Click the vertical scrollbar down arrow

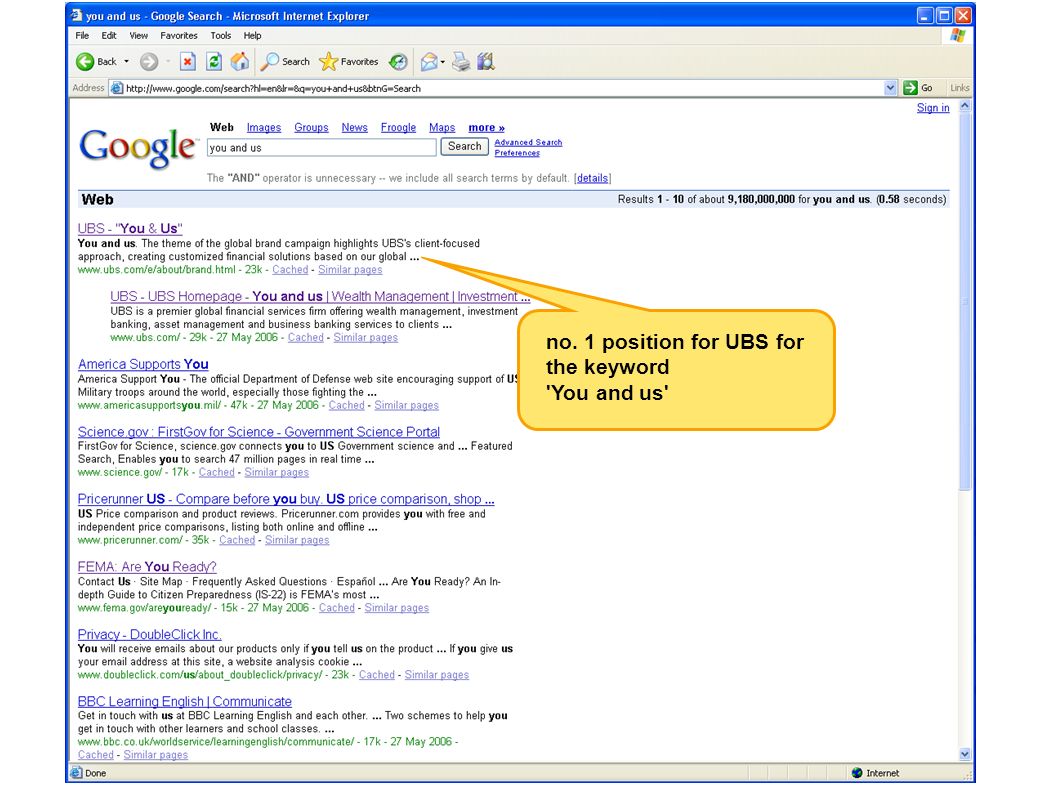964,755
